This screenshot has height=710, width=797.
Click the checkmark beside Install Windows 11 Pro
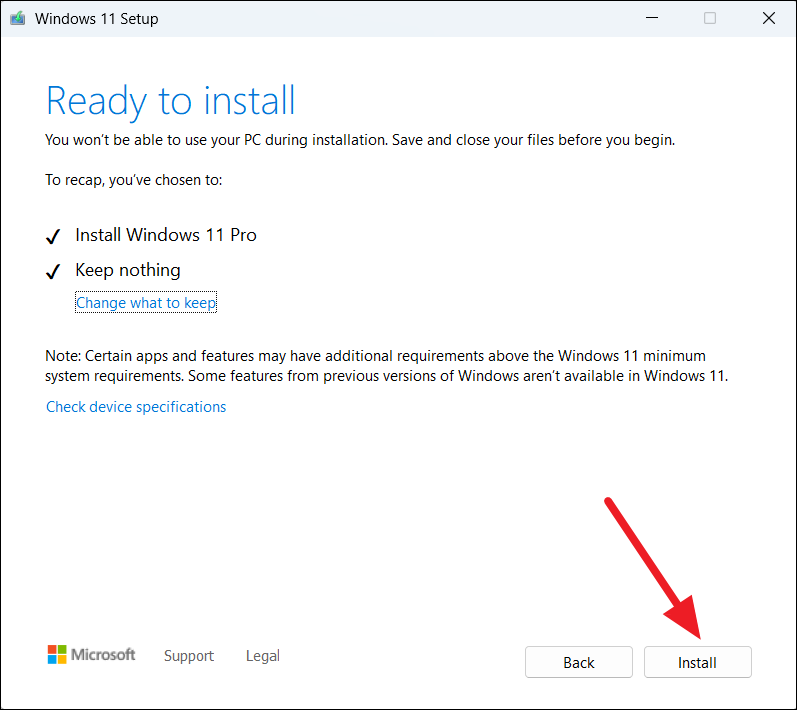click(53, 236)
